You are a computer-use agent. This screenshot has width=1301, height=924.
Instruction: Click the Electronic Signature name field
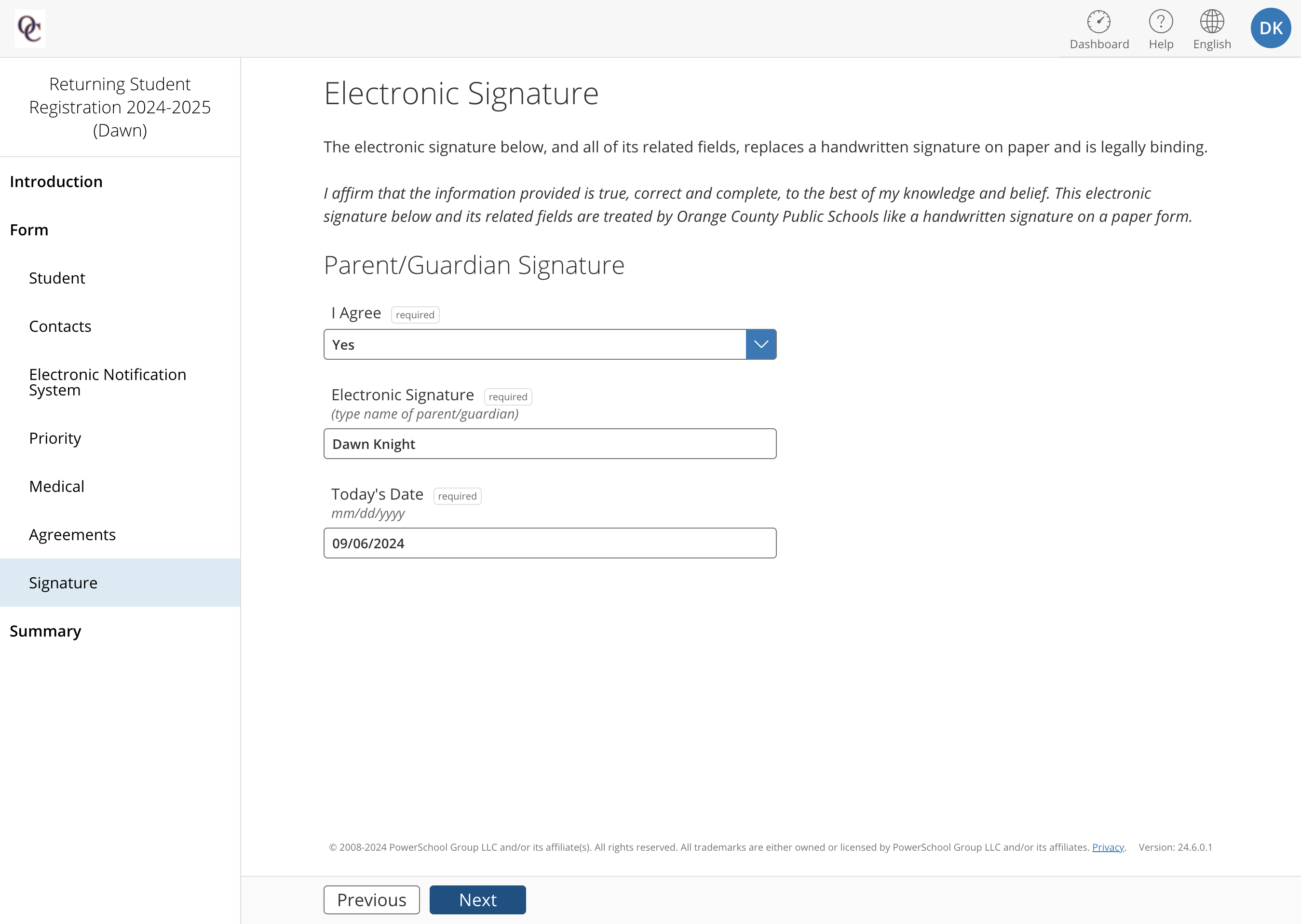(550, 444)
